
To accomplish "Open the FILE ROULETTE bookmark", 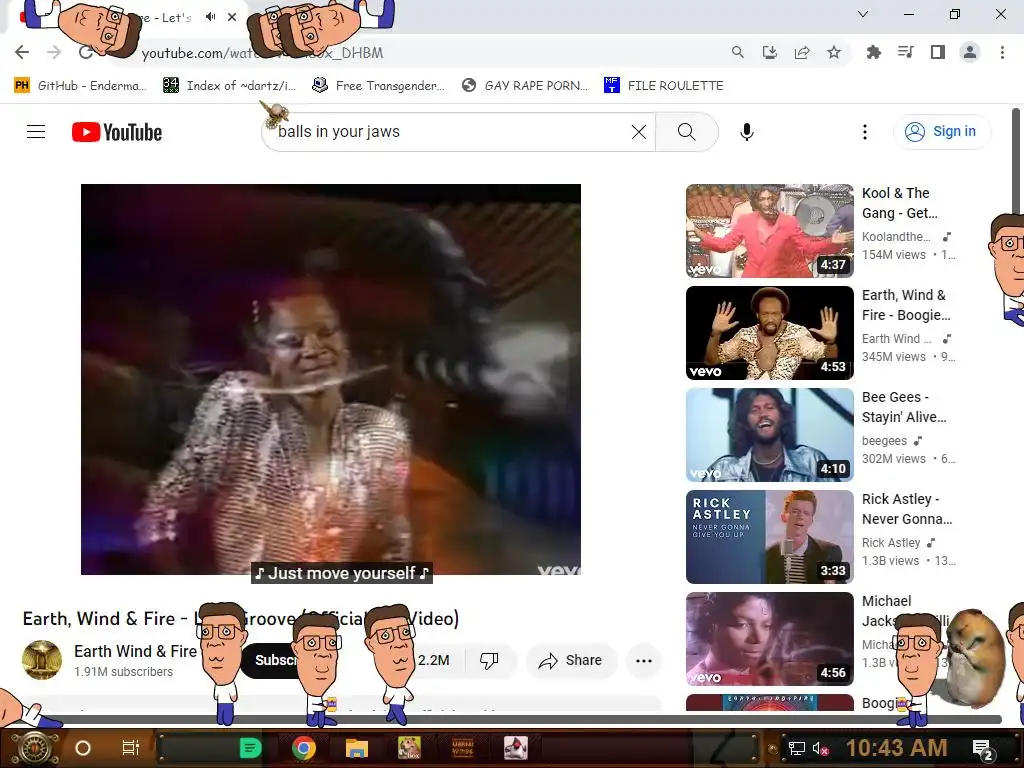I will pos(664,86).
